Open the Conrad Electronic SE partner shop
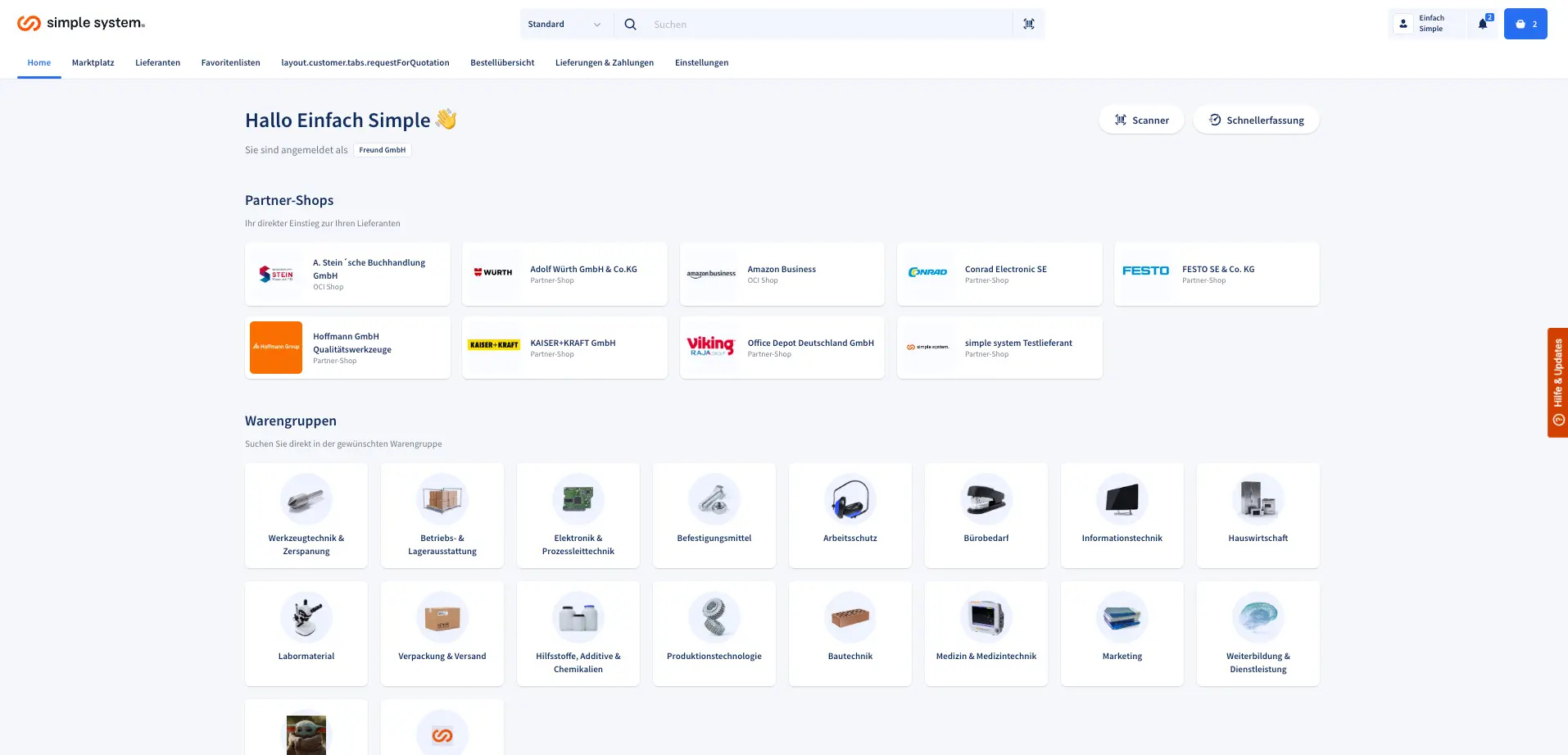Screen dimensions: 1568x755 point(999,274)
